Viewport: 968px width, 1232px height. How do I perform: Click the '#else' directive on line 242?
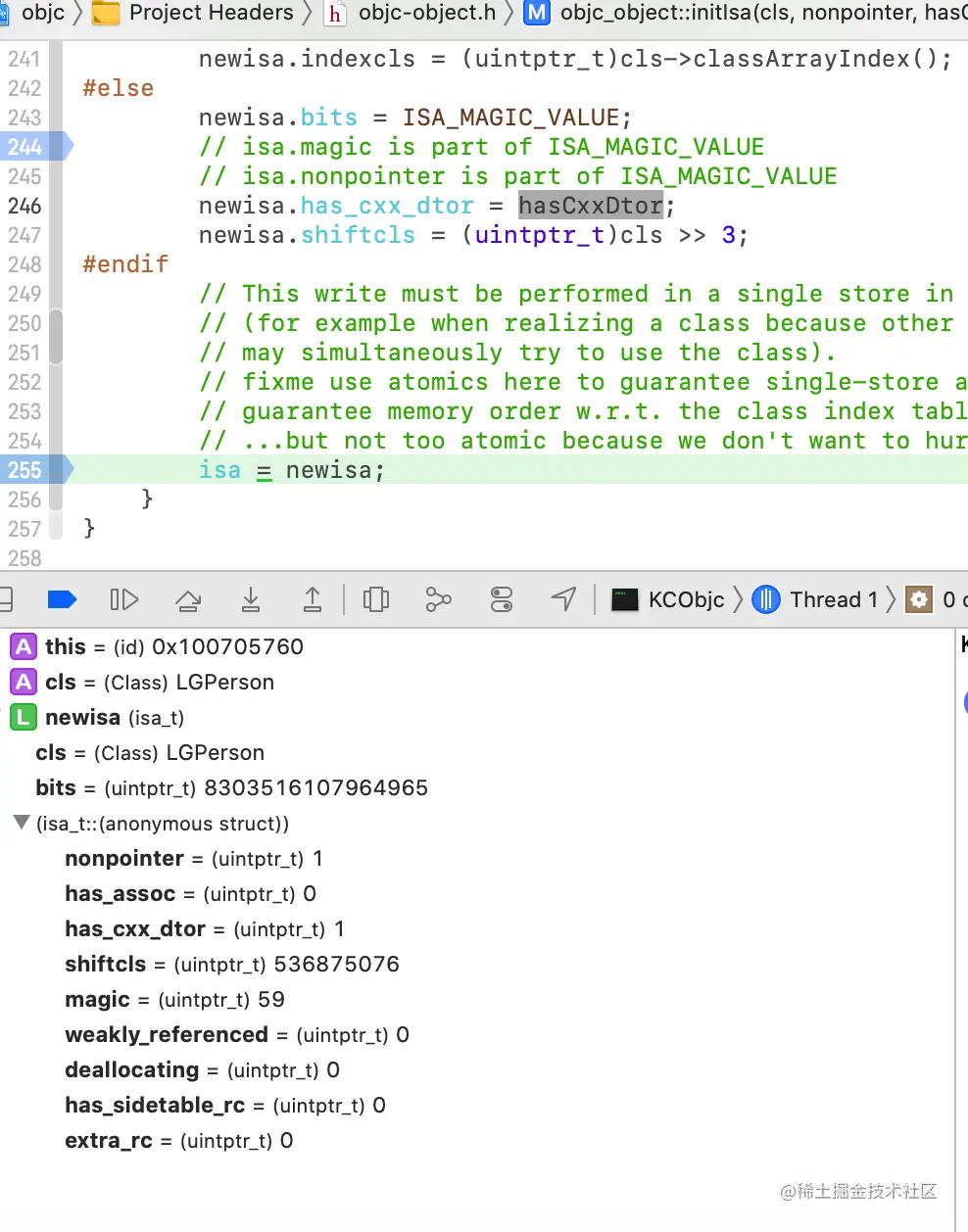tap(119, 88)
